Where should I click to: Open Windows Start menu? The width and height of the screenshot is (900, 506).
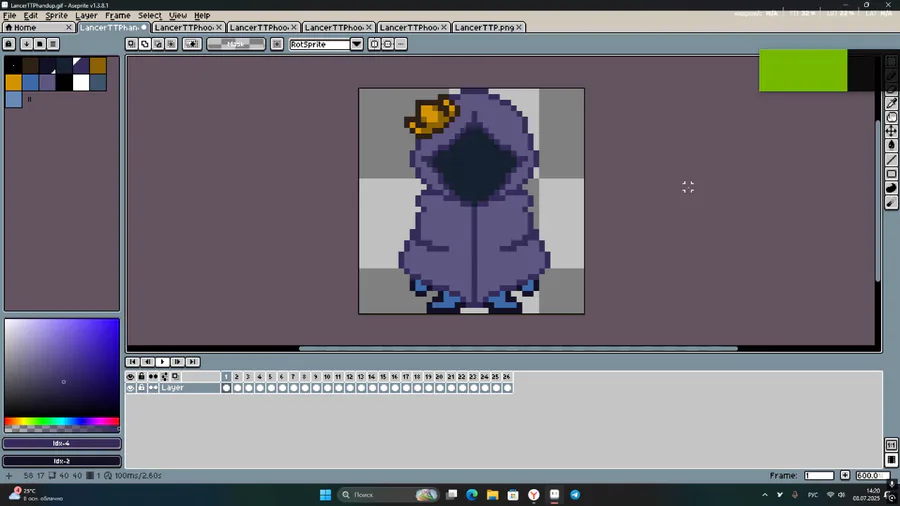point(325,495)
